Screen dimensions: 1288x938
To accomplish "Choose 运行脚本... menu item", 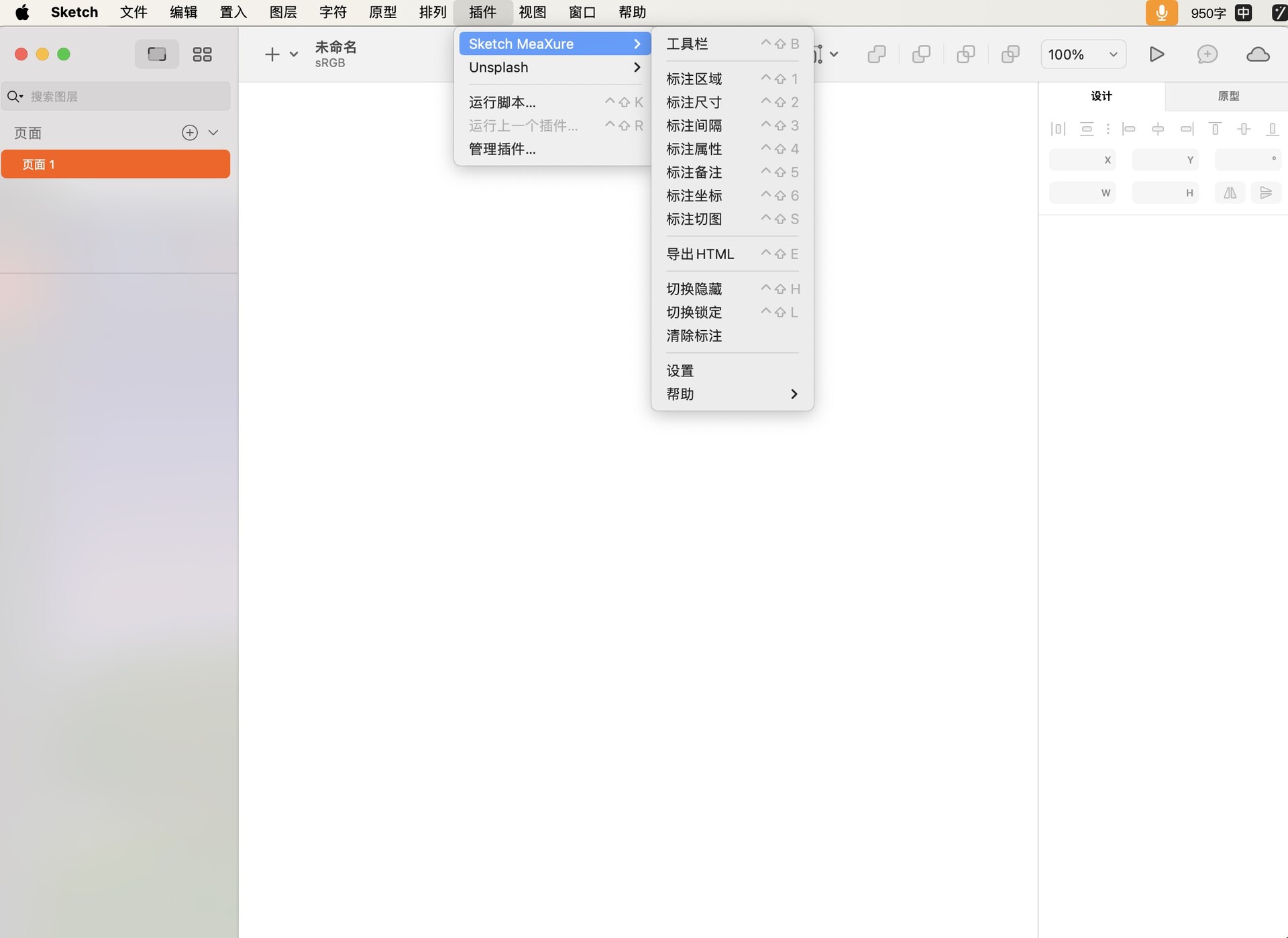I will [554, 102].
